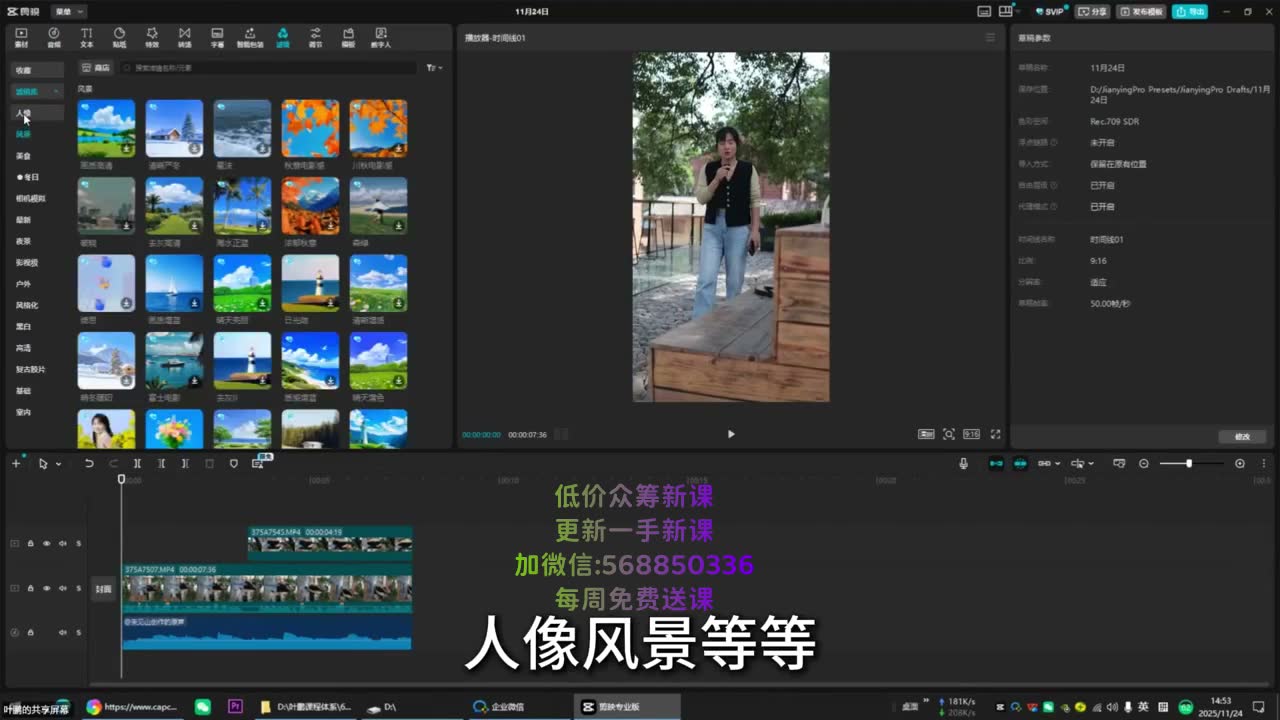Image resolution: width=1280 pixels, height=720 pixels.
Task: Zoom in the timeline
Action: click(x=1240, y=463)
